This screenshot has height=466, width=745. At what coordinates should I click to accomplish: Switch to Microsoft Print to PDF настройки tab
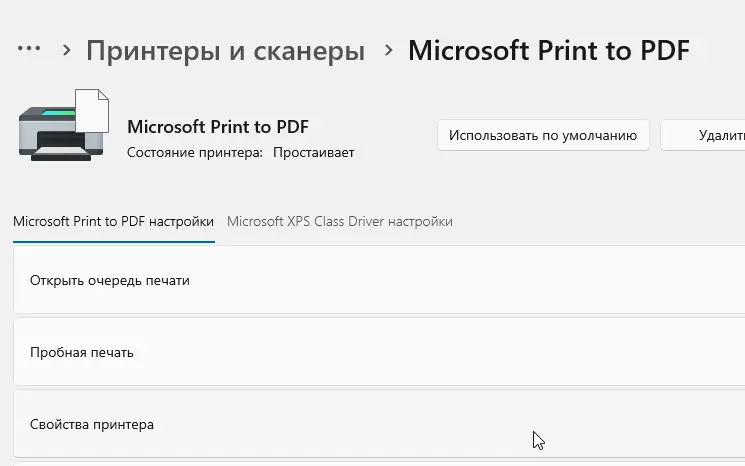[114, 221]
